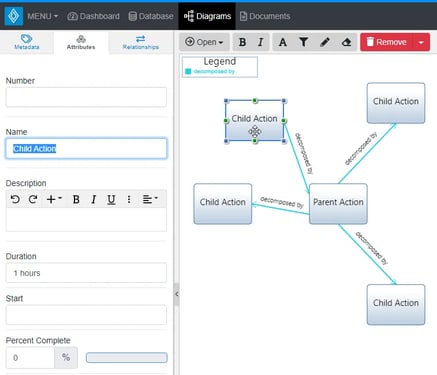Redo in the Description editor

click(33, 199)
